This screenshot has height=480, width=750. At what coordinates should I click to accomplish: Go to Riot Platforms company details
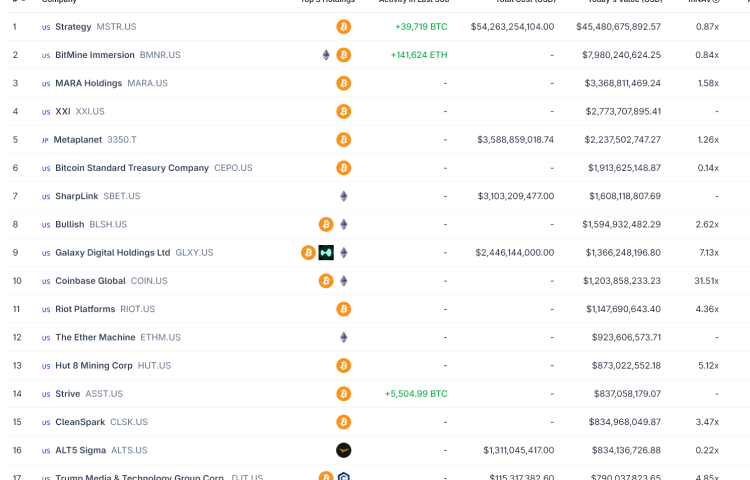coord(85,309)
